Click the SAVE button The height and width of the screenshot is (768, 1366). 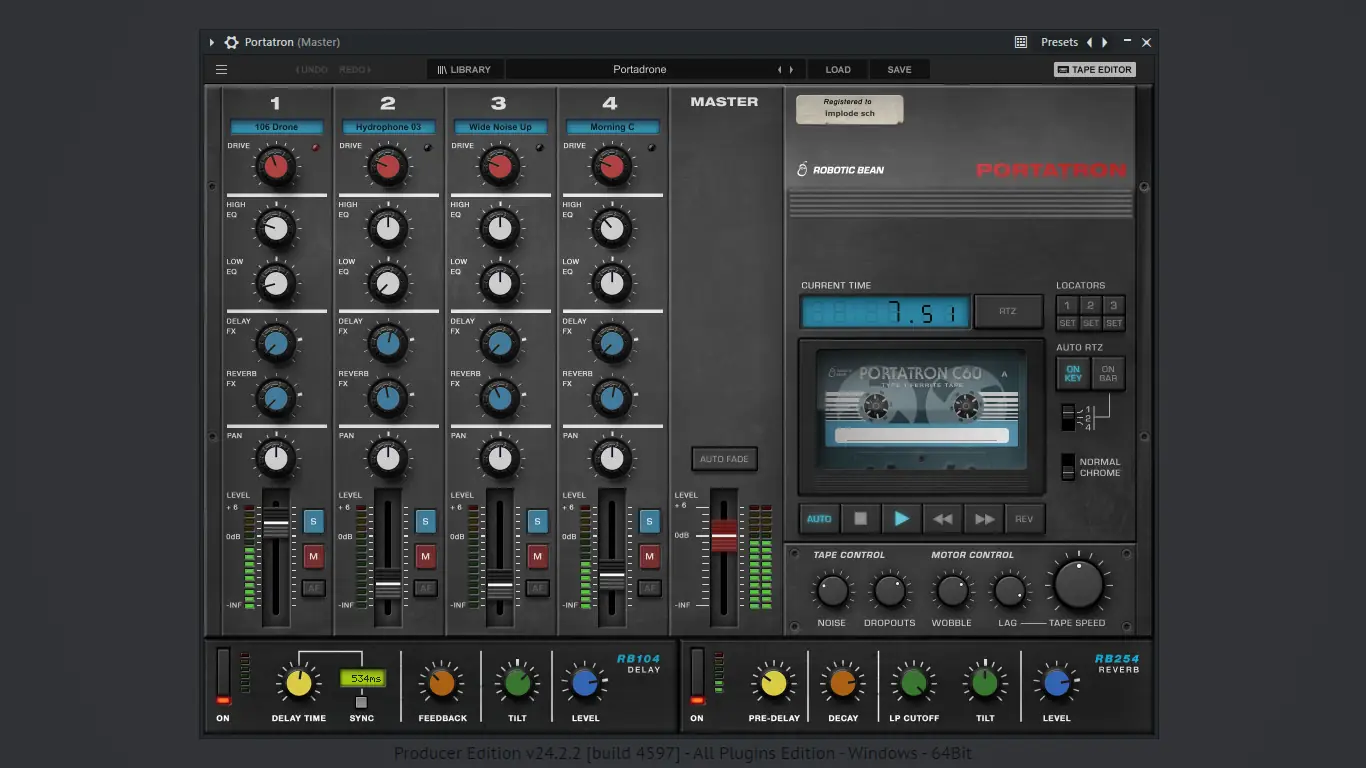click(899, 70)
